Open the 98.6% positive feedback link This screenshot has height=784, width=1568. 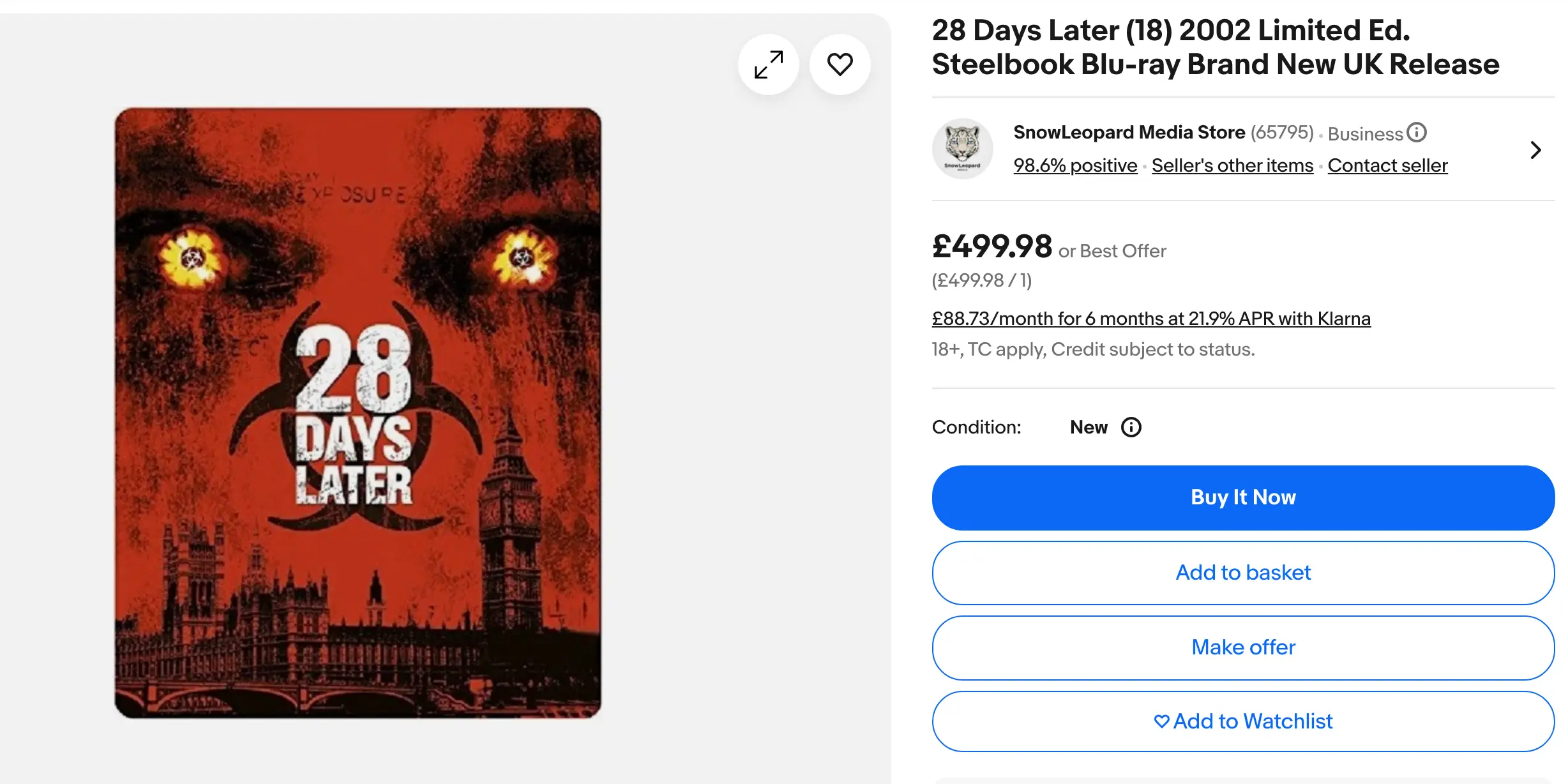click(x=1075, y=165)
